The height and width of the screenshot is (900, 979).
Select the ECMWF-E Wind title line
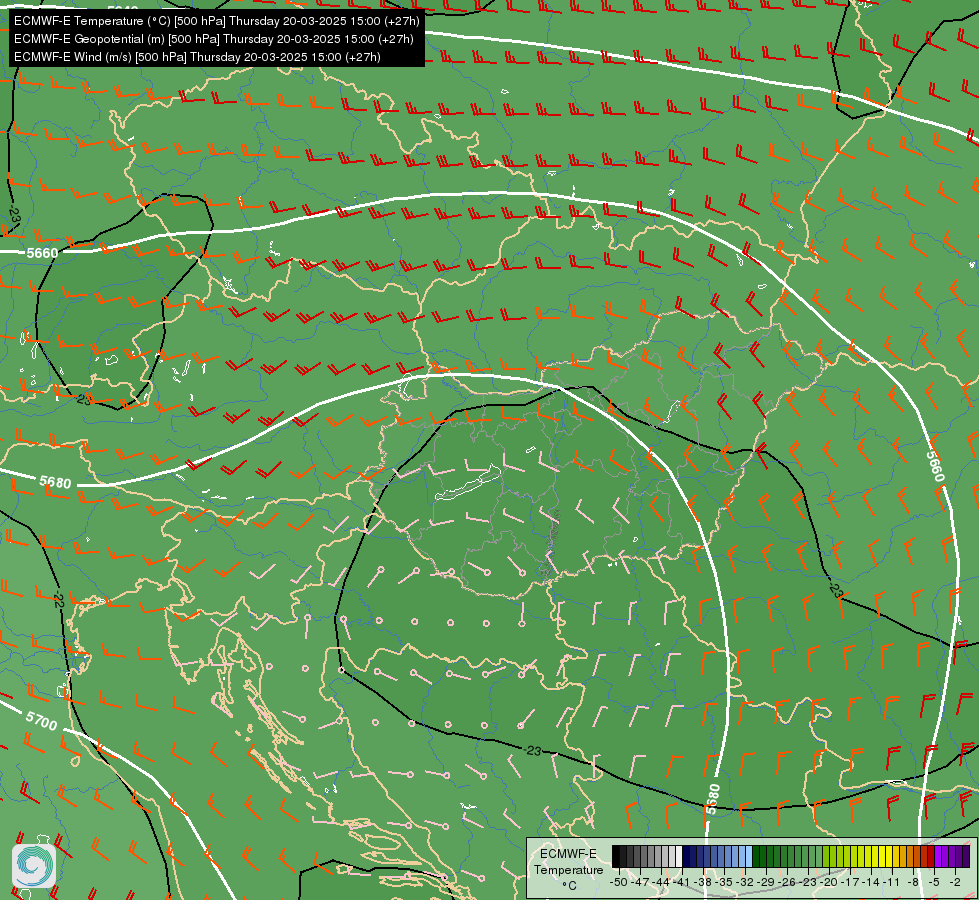coord(197,57)
